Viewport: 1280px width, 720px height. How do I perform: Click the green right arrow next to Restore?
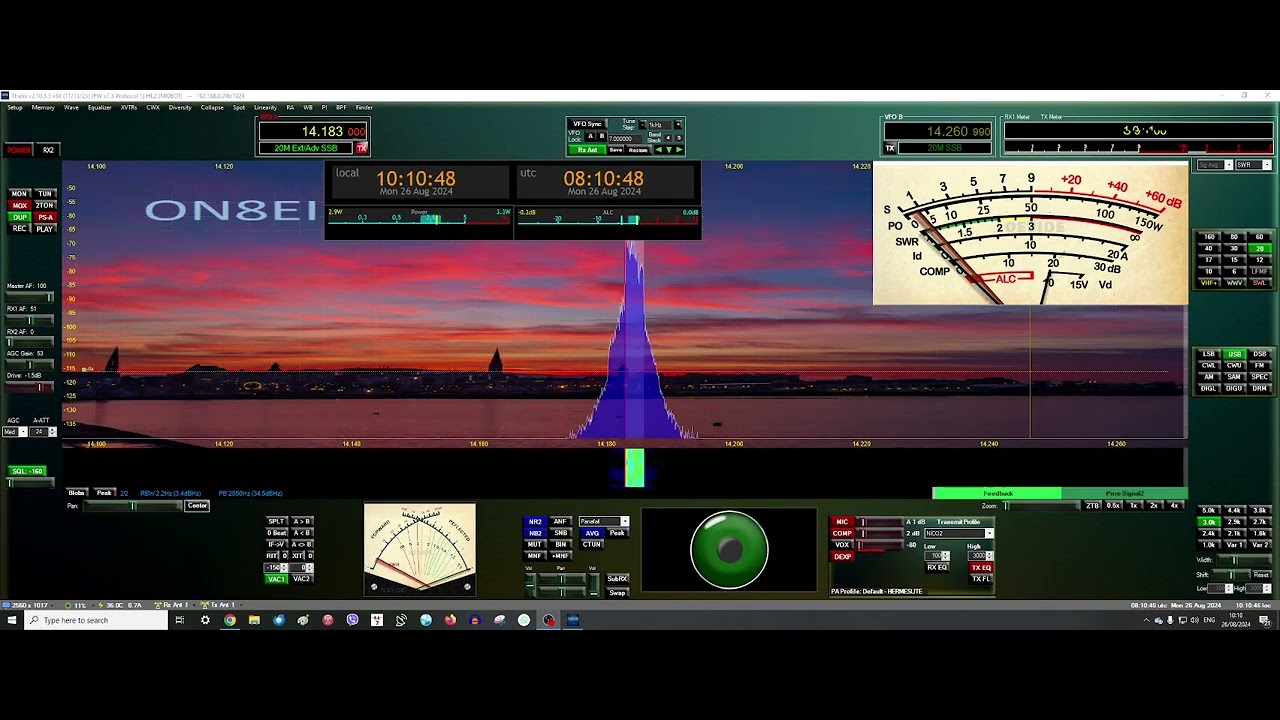point(679,150)
